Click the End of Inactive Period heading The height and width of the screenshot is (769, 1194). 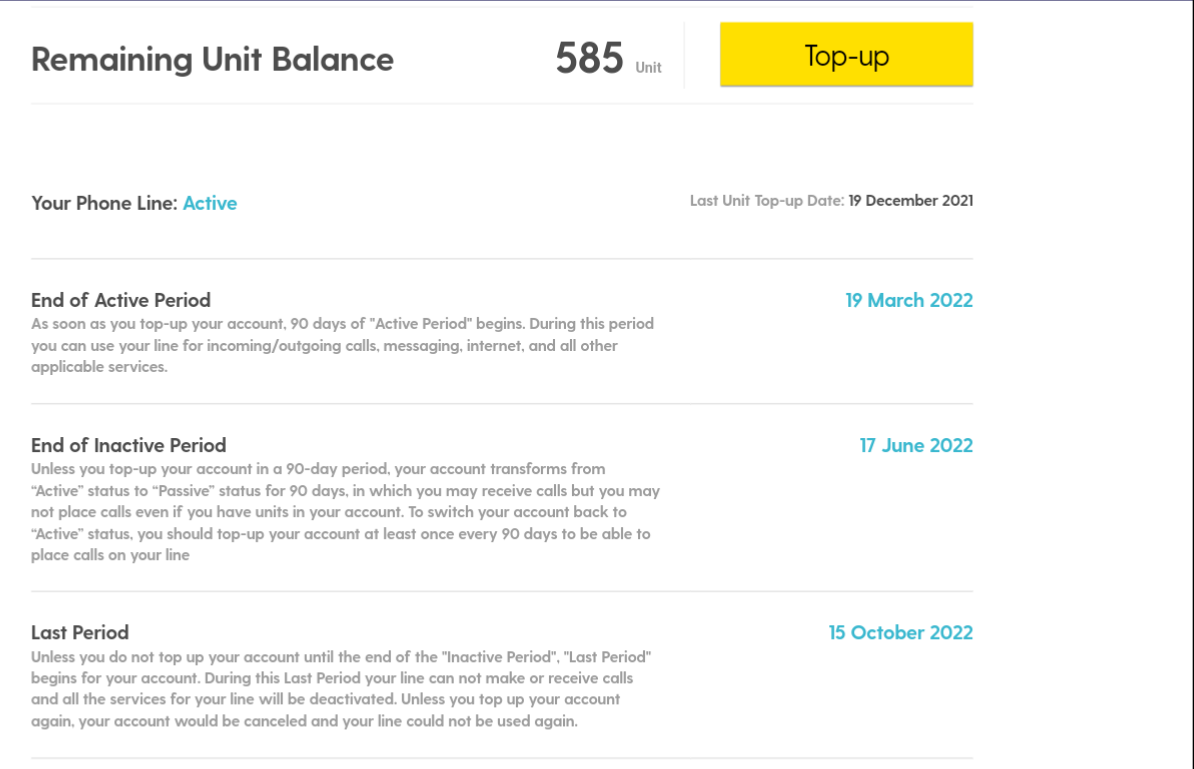click(129, 445)
